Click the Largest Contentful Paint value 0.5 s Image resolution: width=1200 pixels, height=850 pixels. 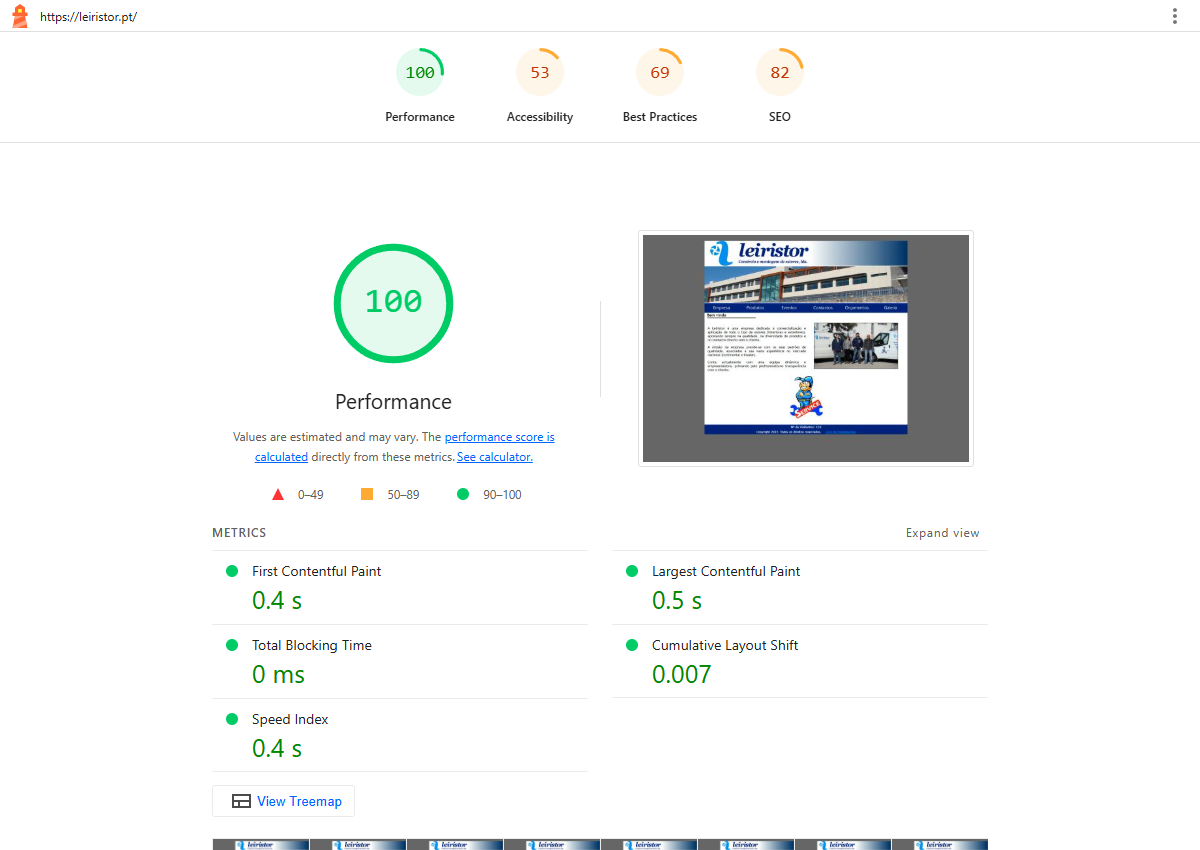(x=677, y=600)
